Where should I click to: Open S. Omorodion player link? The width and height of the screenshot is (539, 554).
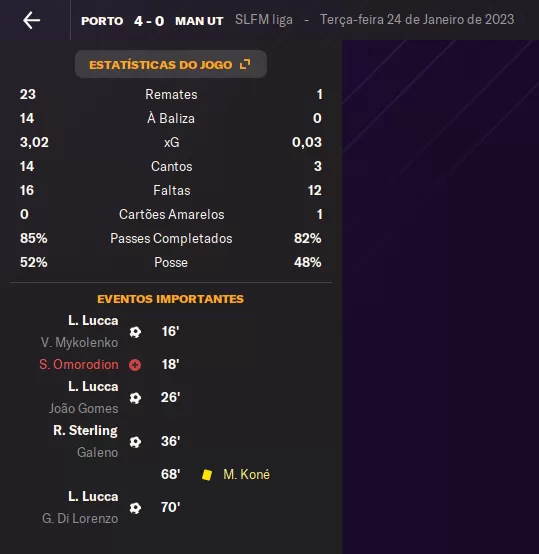[79, 365]
